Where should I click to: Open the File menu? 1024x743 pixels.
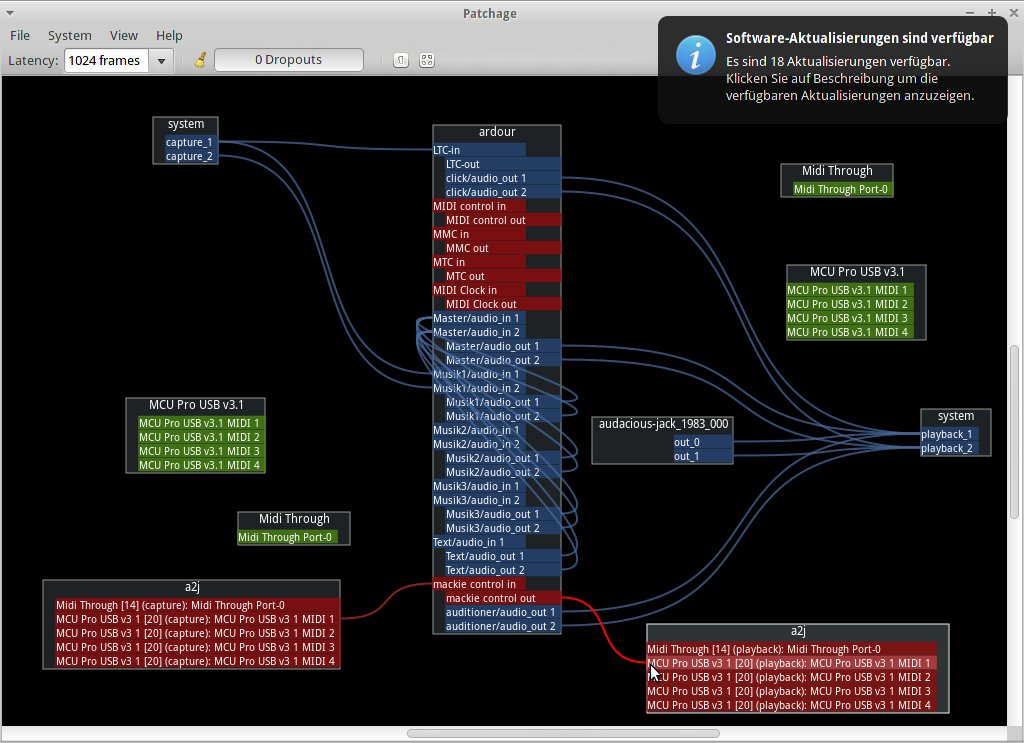click(x=20, y=35)
